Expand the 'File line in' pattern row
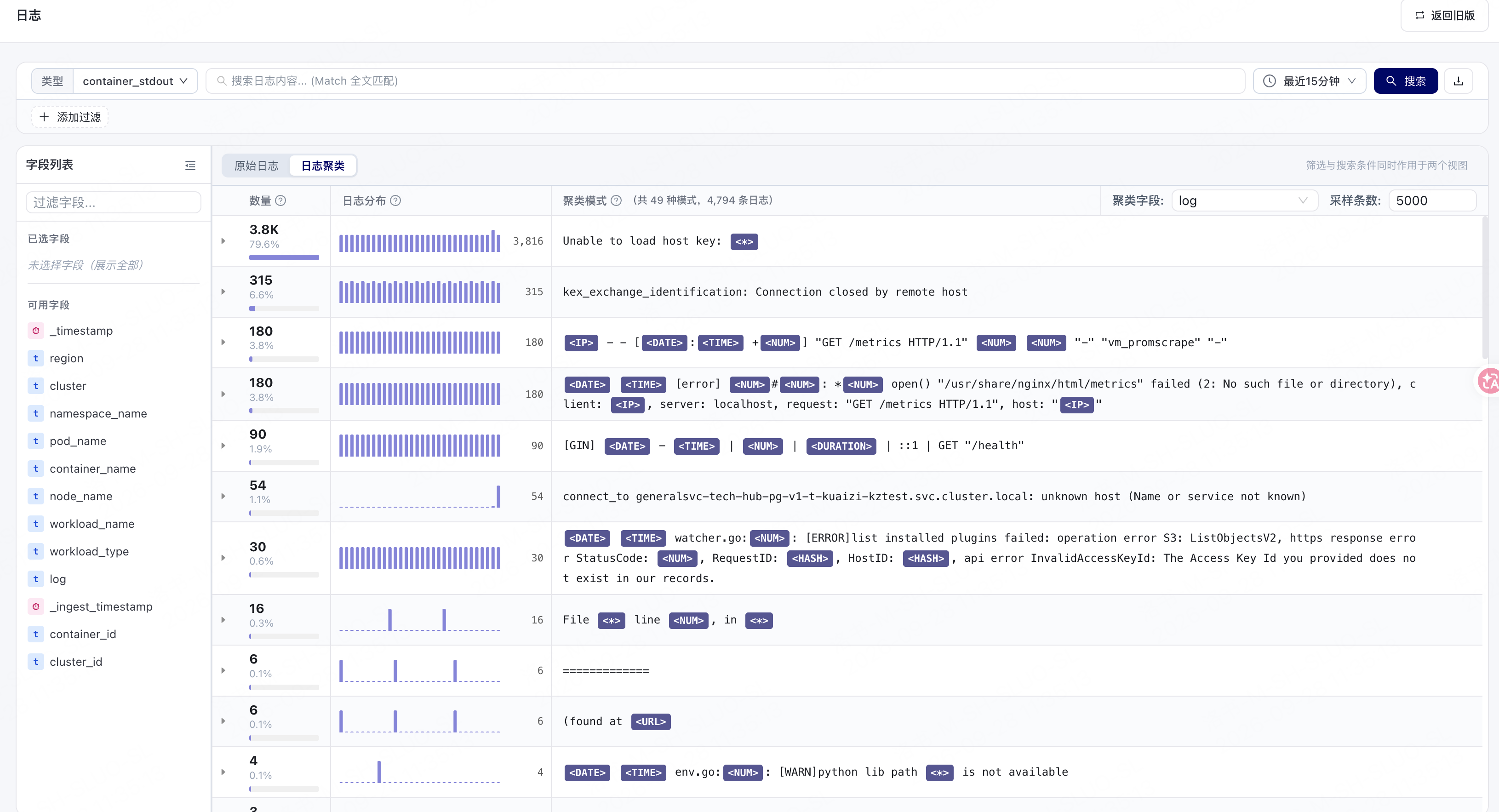 223,620
